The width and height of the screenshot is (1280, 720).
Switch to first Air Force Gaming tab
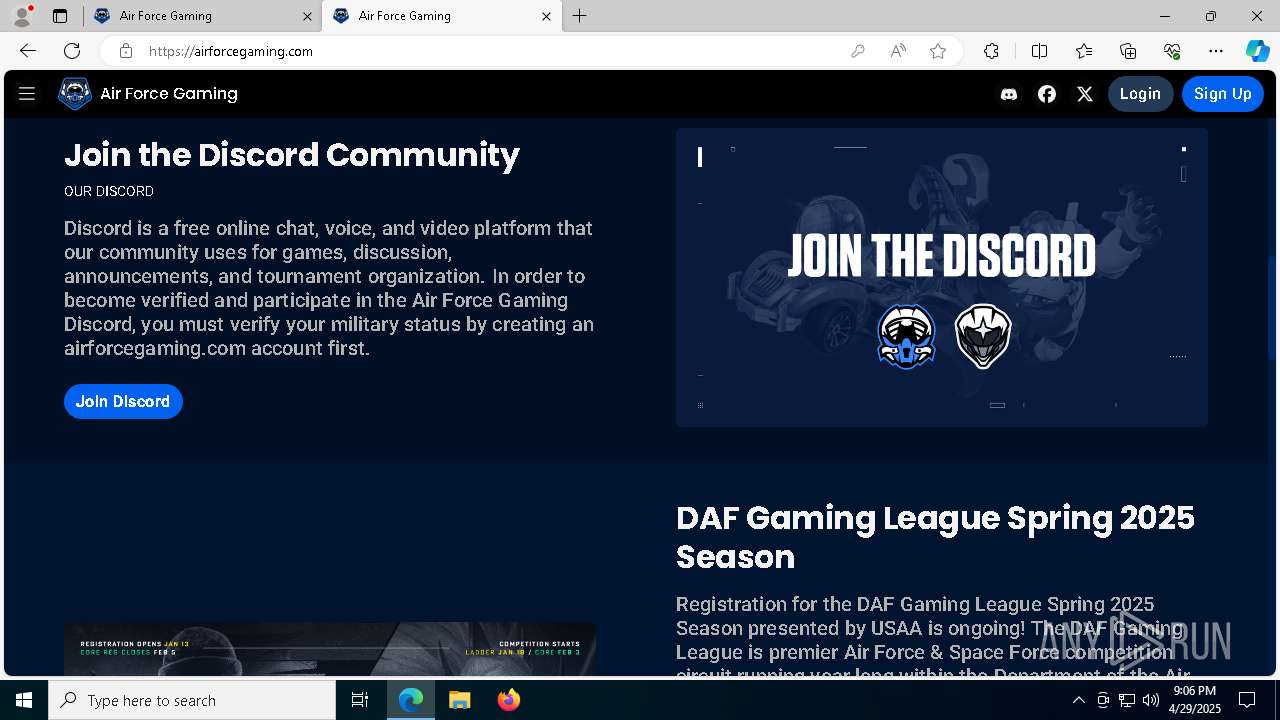pos(202,16)
